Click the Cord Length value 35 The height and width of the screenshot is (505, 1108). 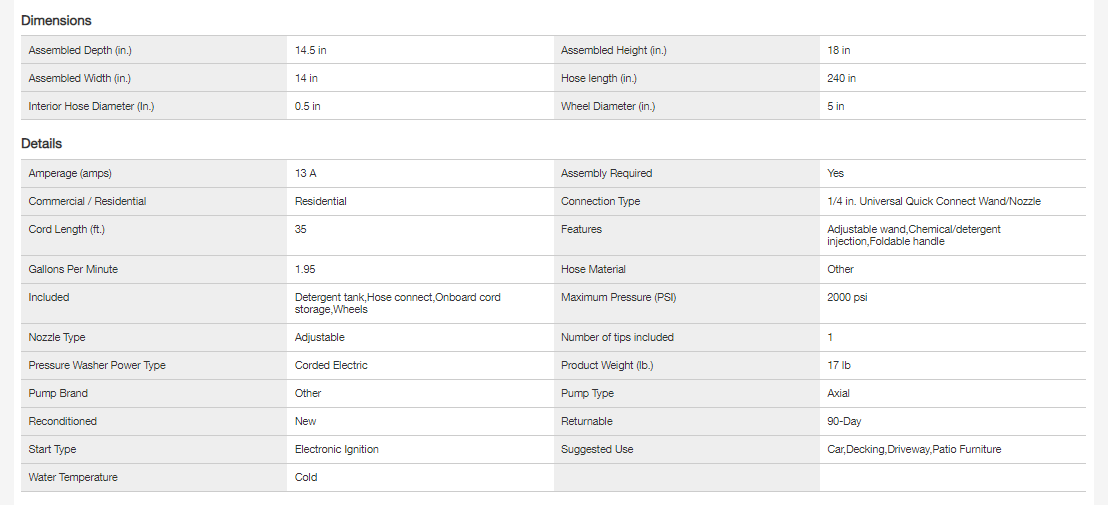coord(301,229)
